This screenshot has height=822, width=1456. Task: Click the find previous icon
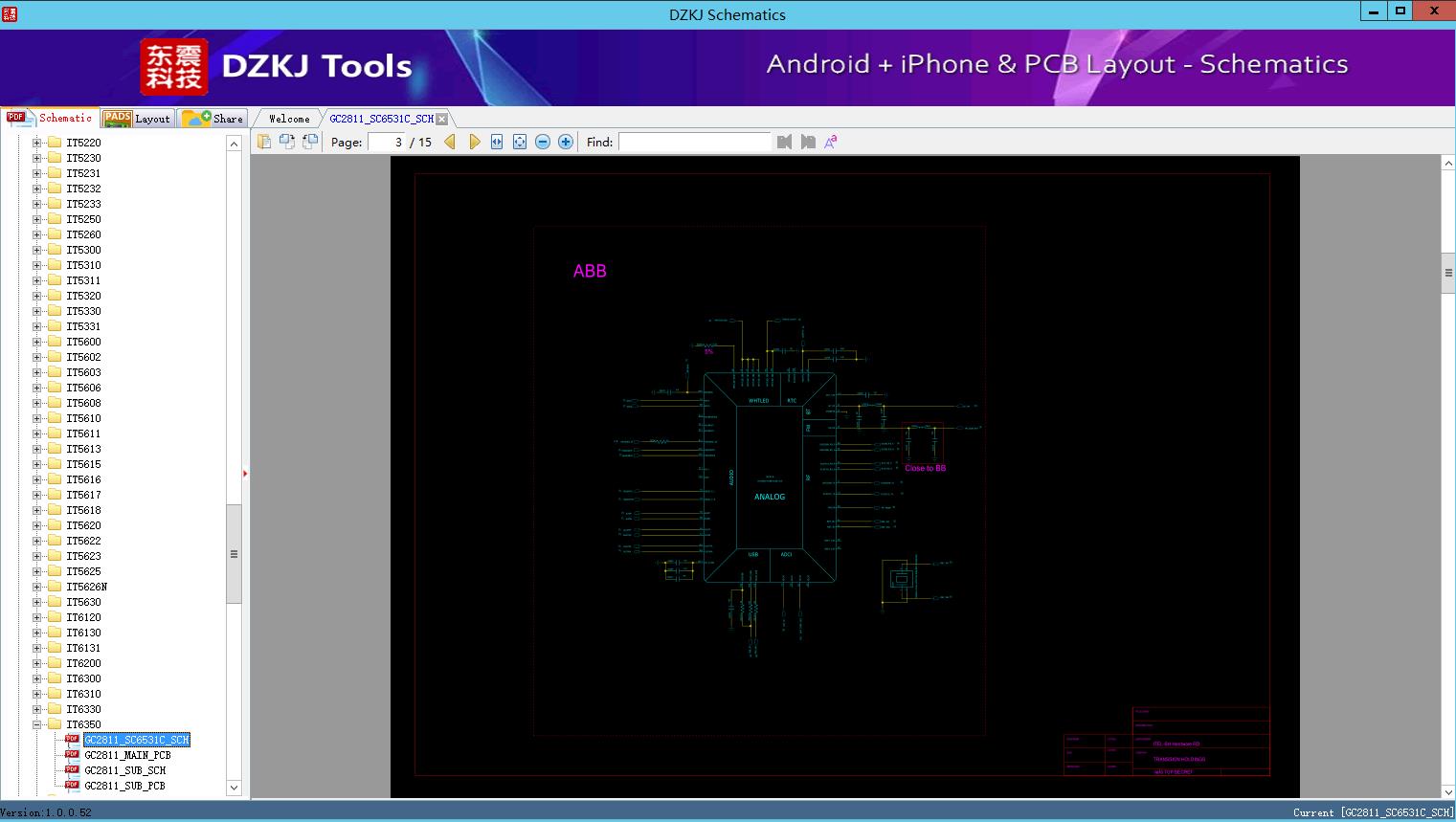(785, 142)
